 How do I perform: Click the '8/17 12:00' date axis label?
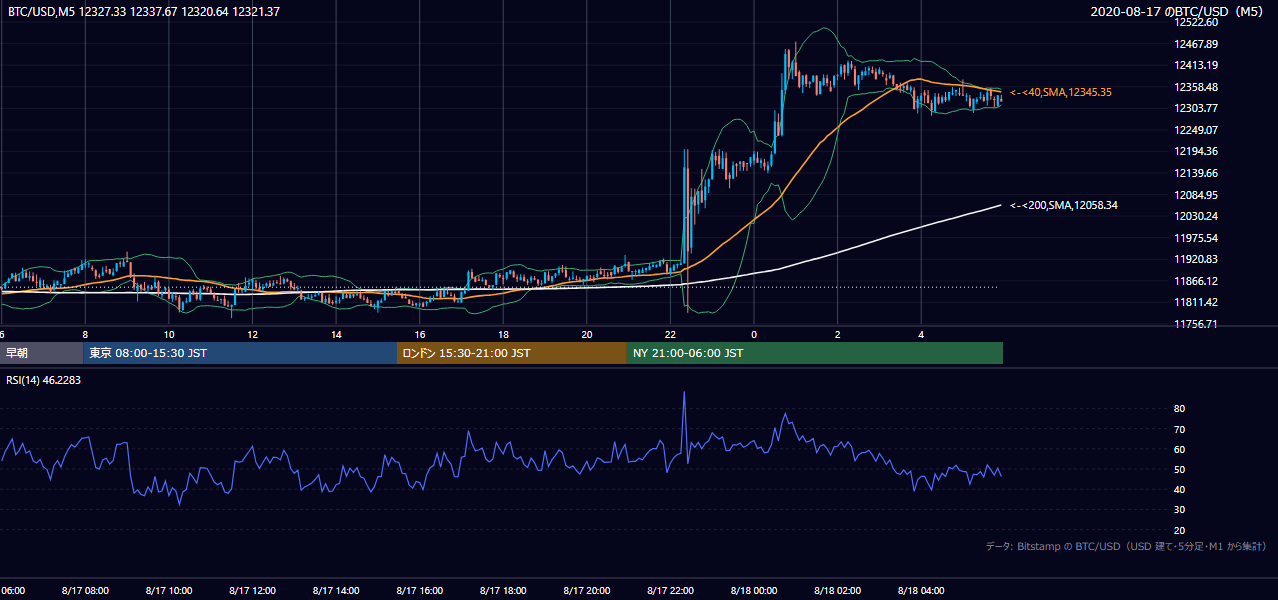[252, 590]
